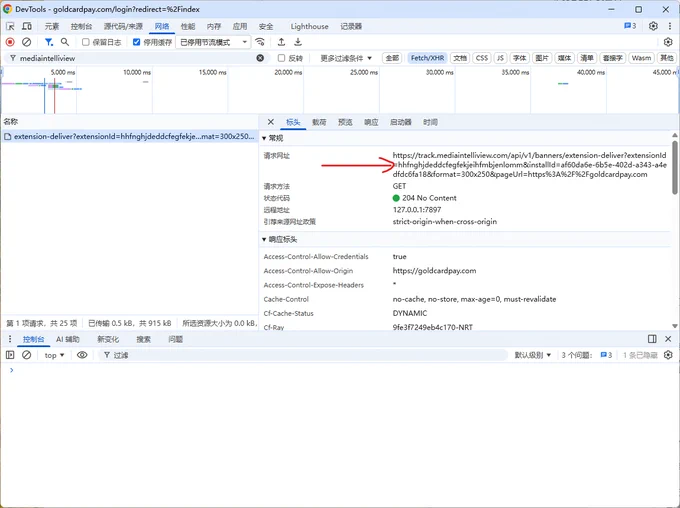This screenshot has width=680, height=508.
Task: Import HAR file upload icon
Action: (x=281, y=42)
